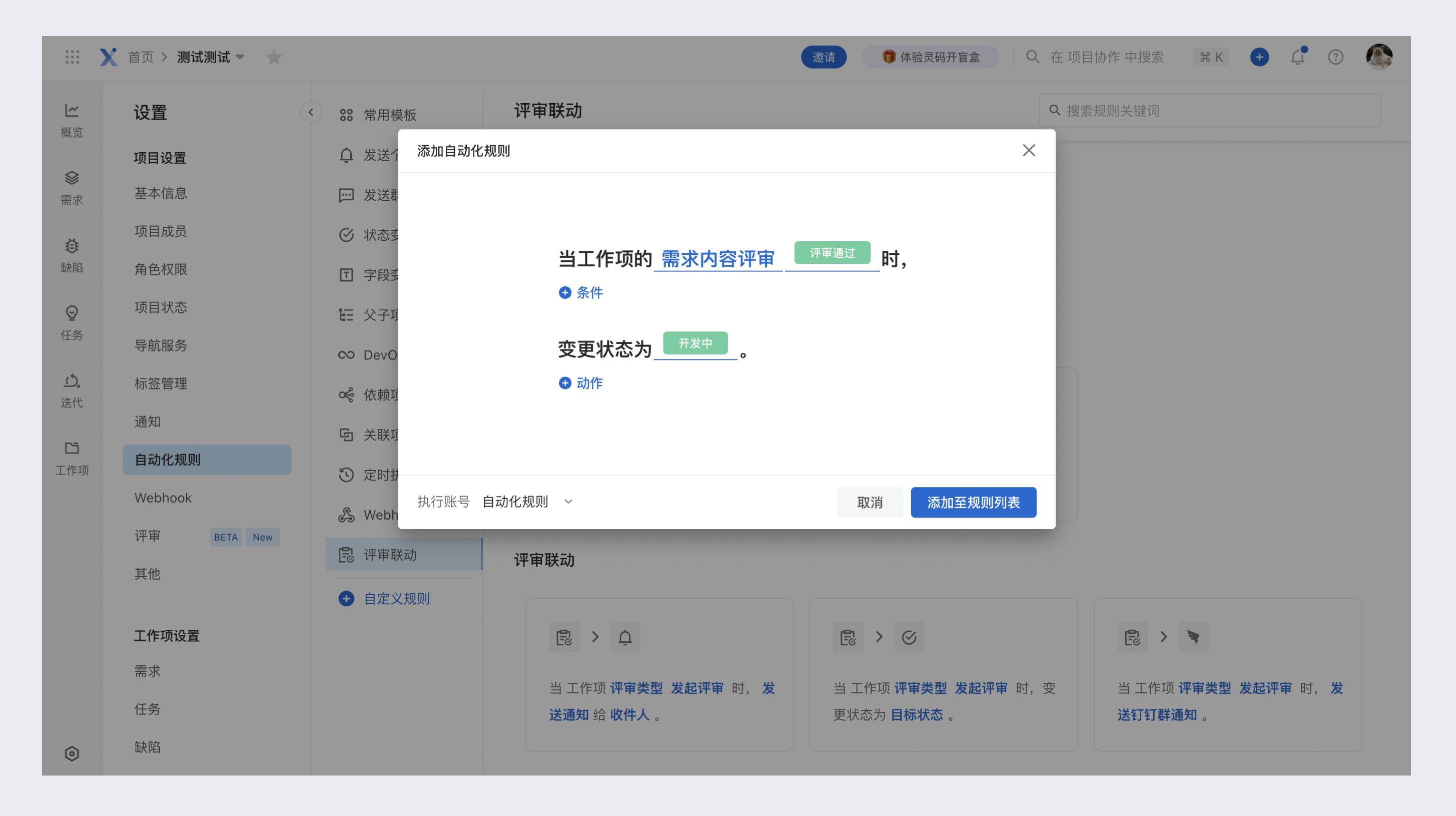This screenshot has width=1456, height=816.
Task: Click the X logo in header
Action: point(109,57)
